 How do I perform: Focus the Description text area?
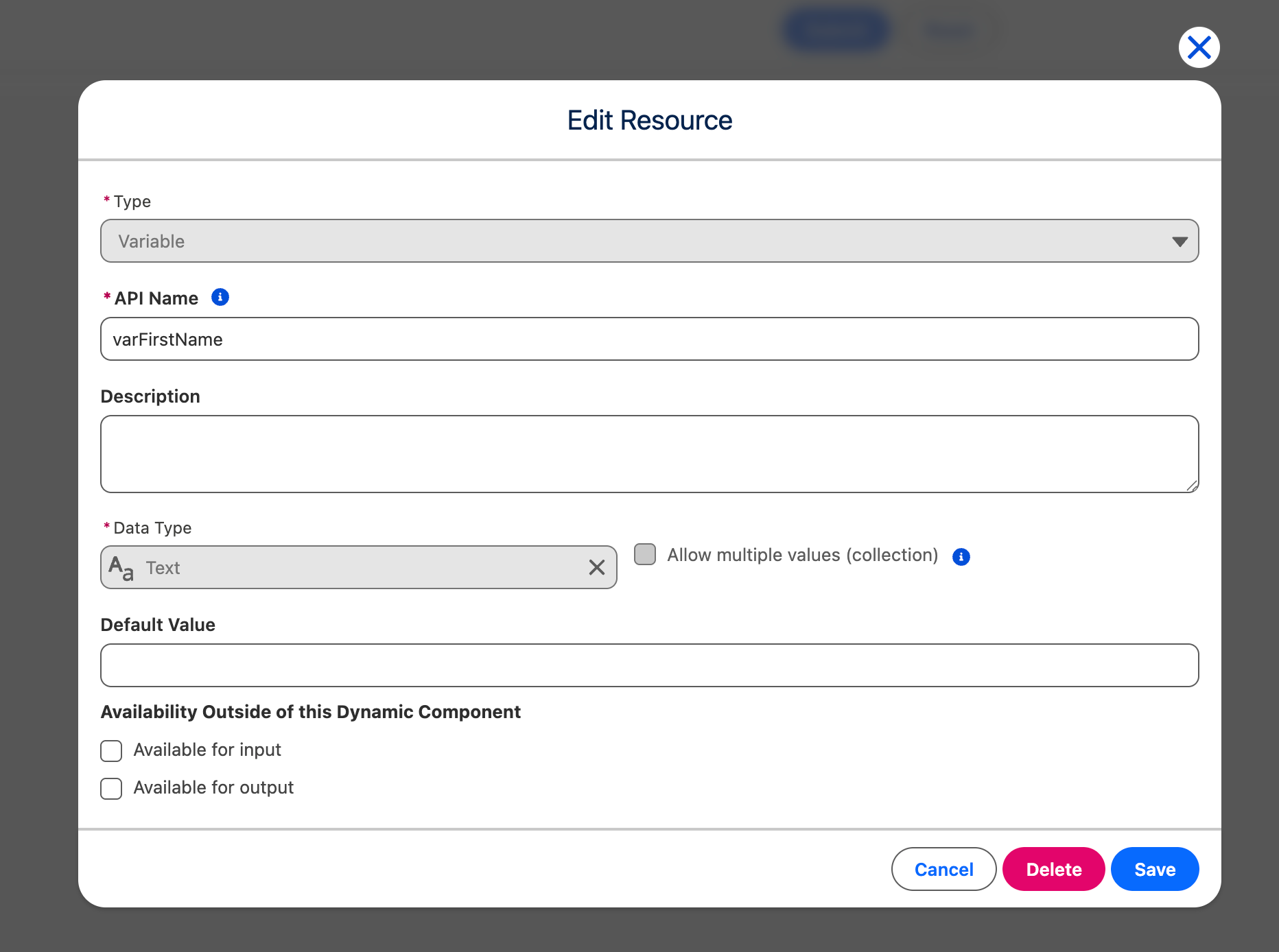649,453
